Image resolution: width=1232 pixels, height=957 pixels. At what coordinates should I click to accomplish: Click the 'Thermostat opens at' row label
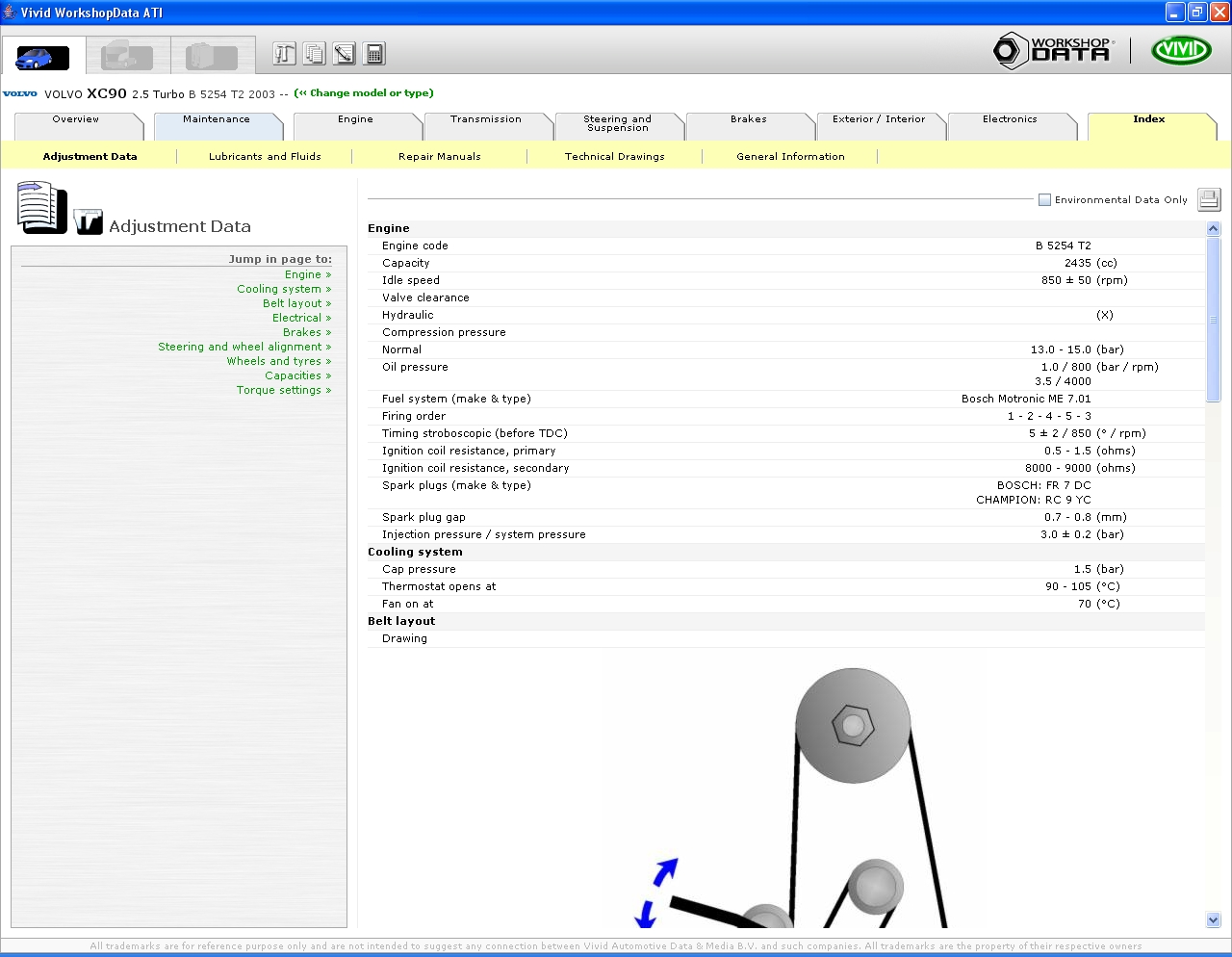tap(439, 586)
